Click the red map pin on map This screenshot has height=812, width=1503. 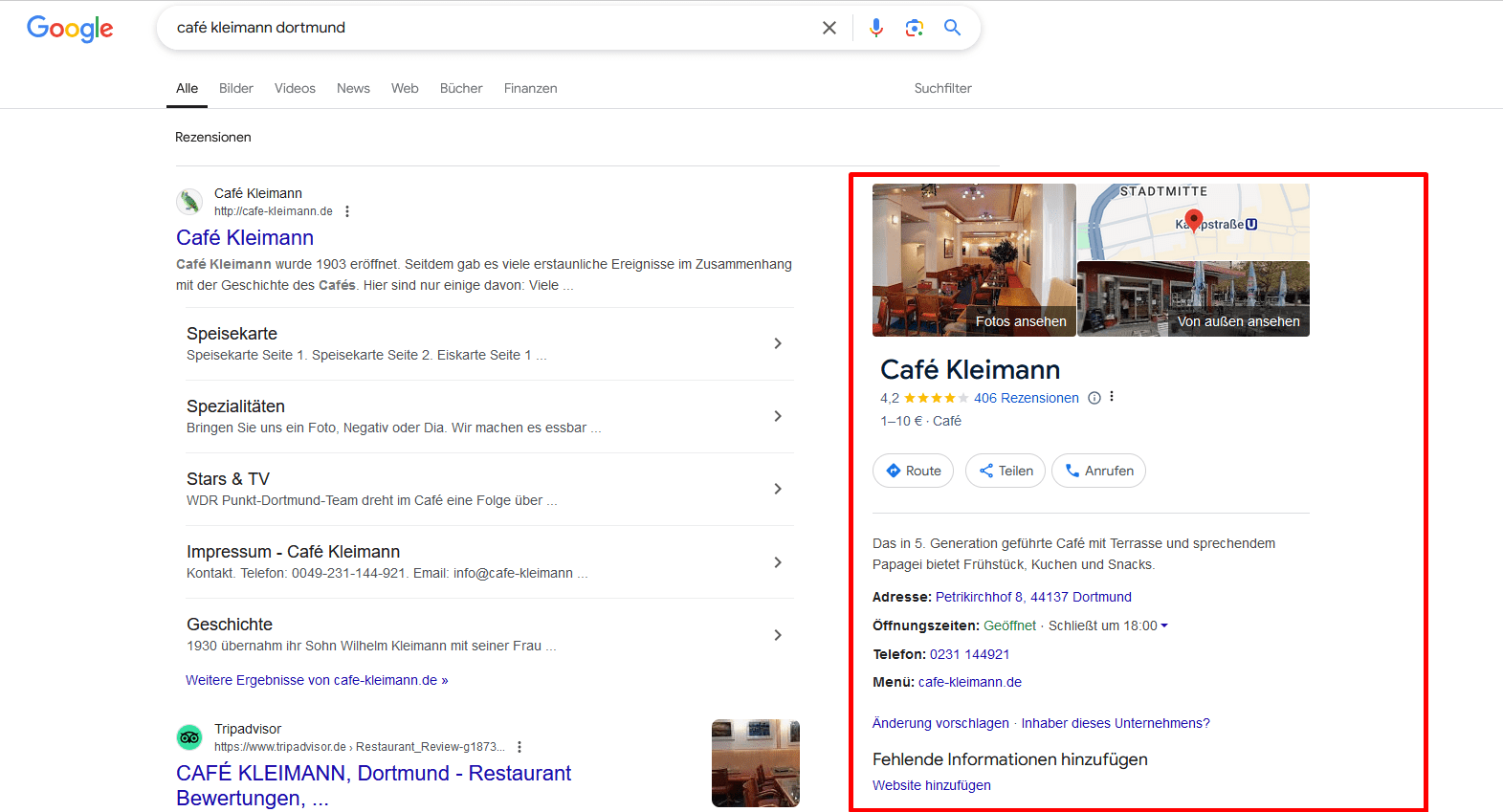(1193, 221)
